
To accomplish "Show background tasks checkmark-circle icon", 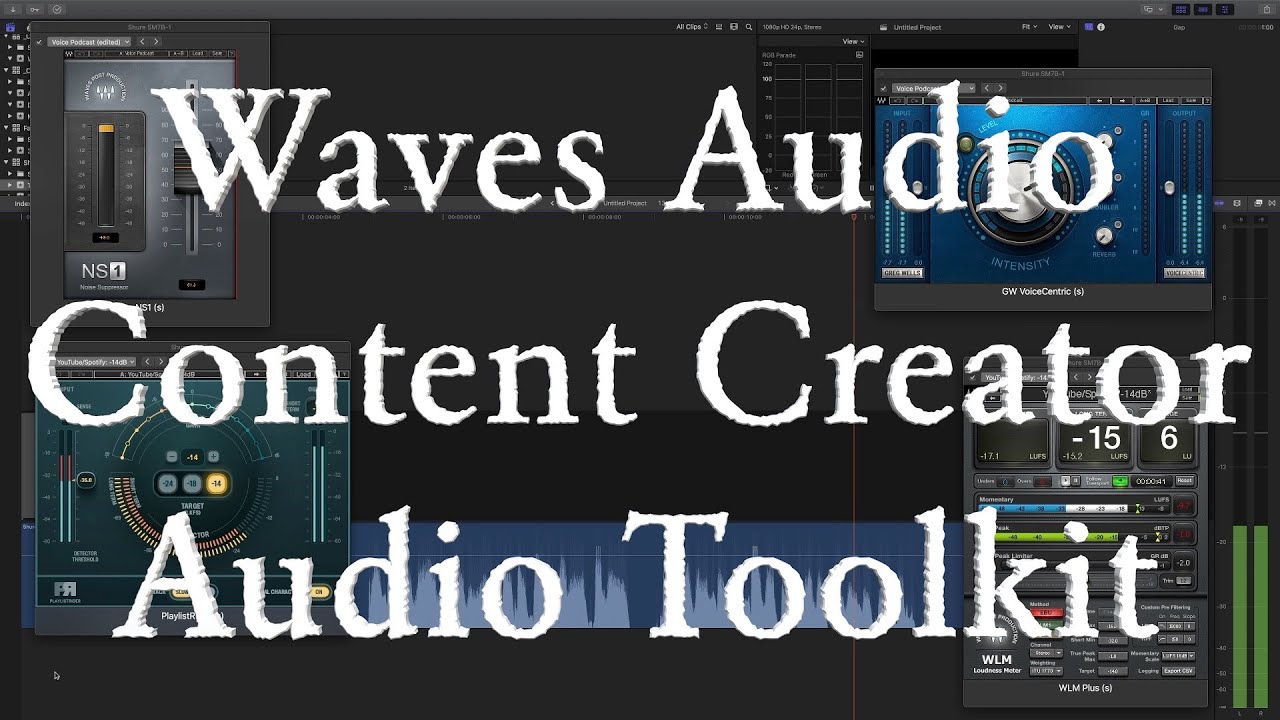I will (x=56, y=9).
